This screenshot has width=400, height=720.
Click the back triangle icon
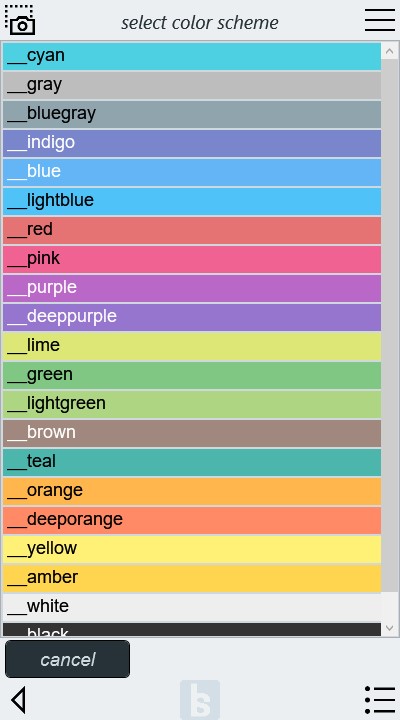(18, 700)
